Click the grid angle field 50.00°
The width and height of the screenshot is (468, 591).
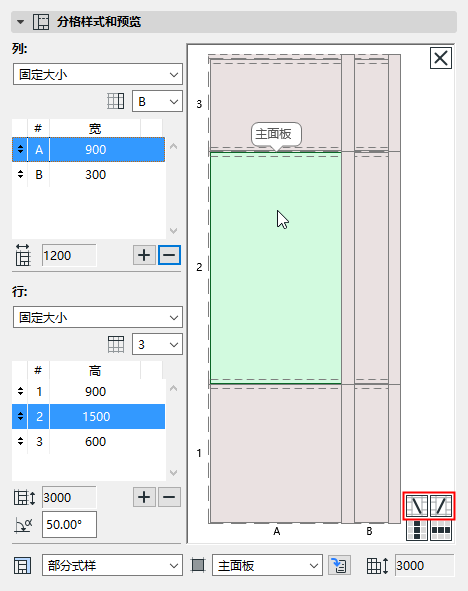(69, 524)
